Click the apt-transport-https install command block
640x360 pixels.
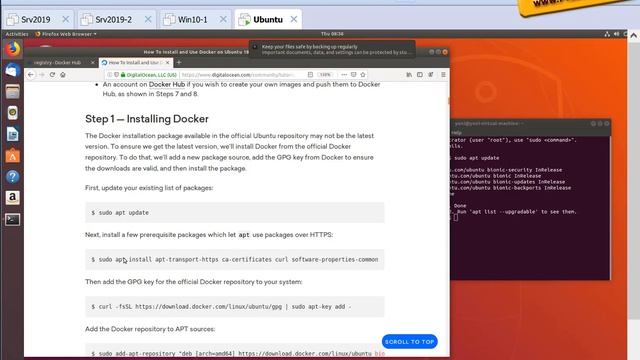point(235,260)
